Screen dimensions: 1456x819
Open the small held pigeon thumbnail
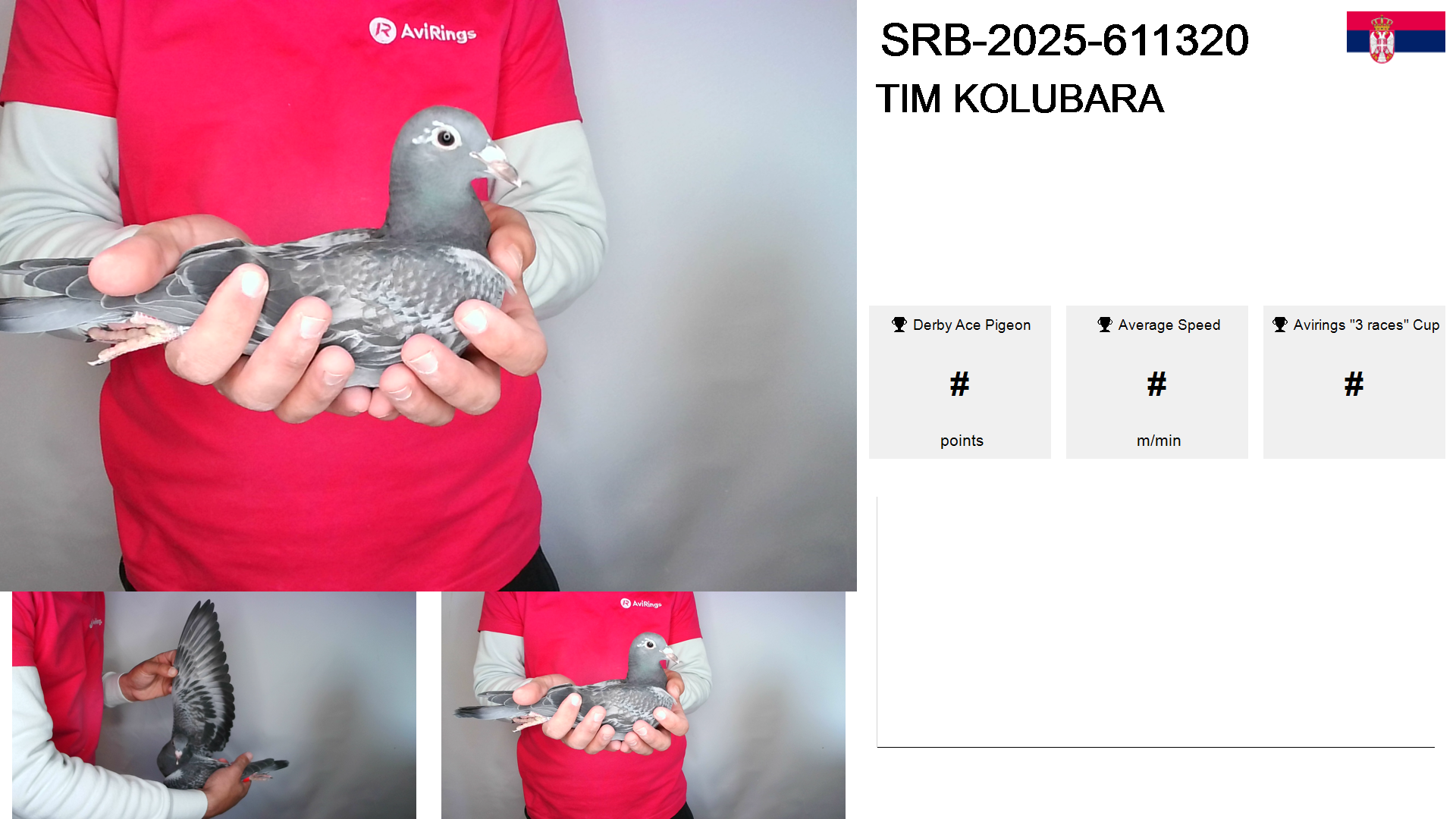pyautogui.click(x=643, y=705)
